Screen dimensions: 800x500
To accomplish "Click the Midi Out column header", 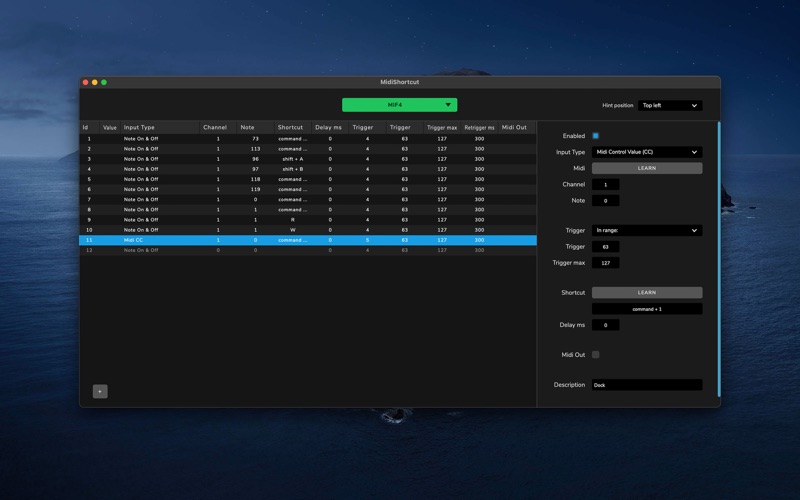I will [x=516, y=127].
